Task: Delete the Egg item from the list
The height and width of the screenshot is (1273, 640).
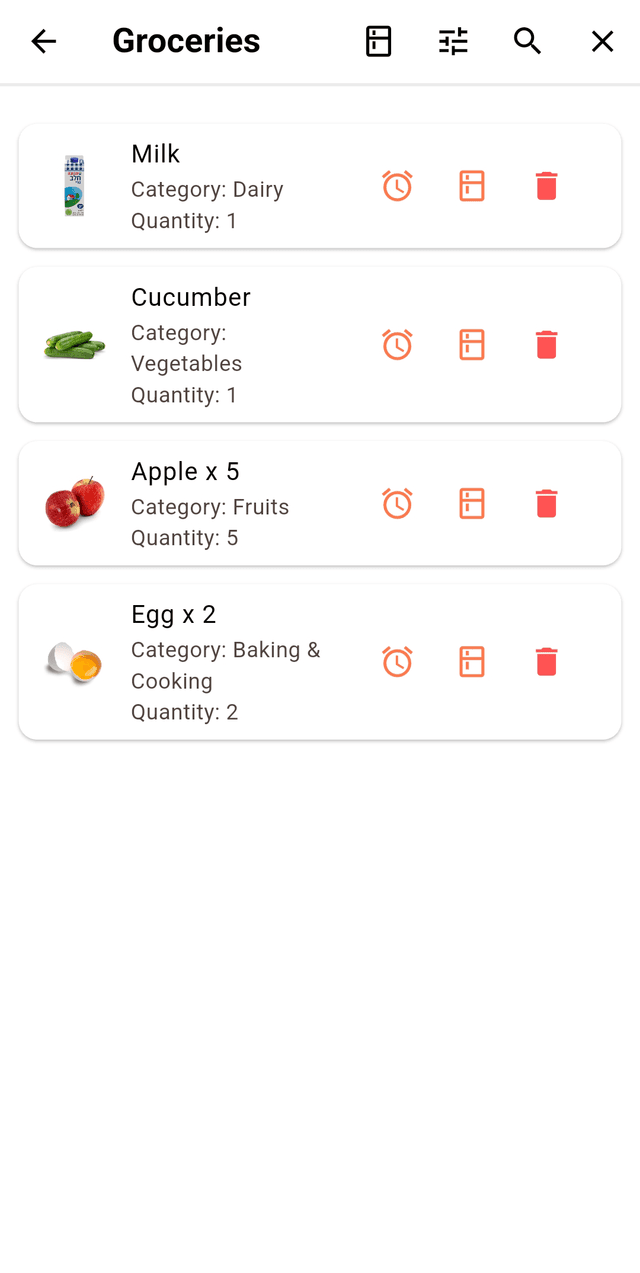Action: 546,661
